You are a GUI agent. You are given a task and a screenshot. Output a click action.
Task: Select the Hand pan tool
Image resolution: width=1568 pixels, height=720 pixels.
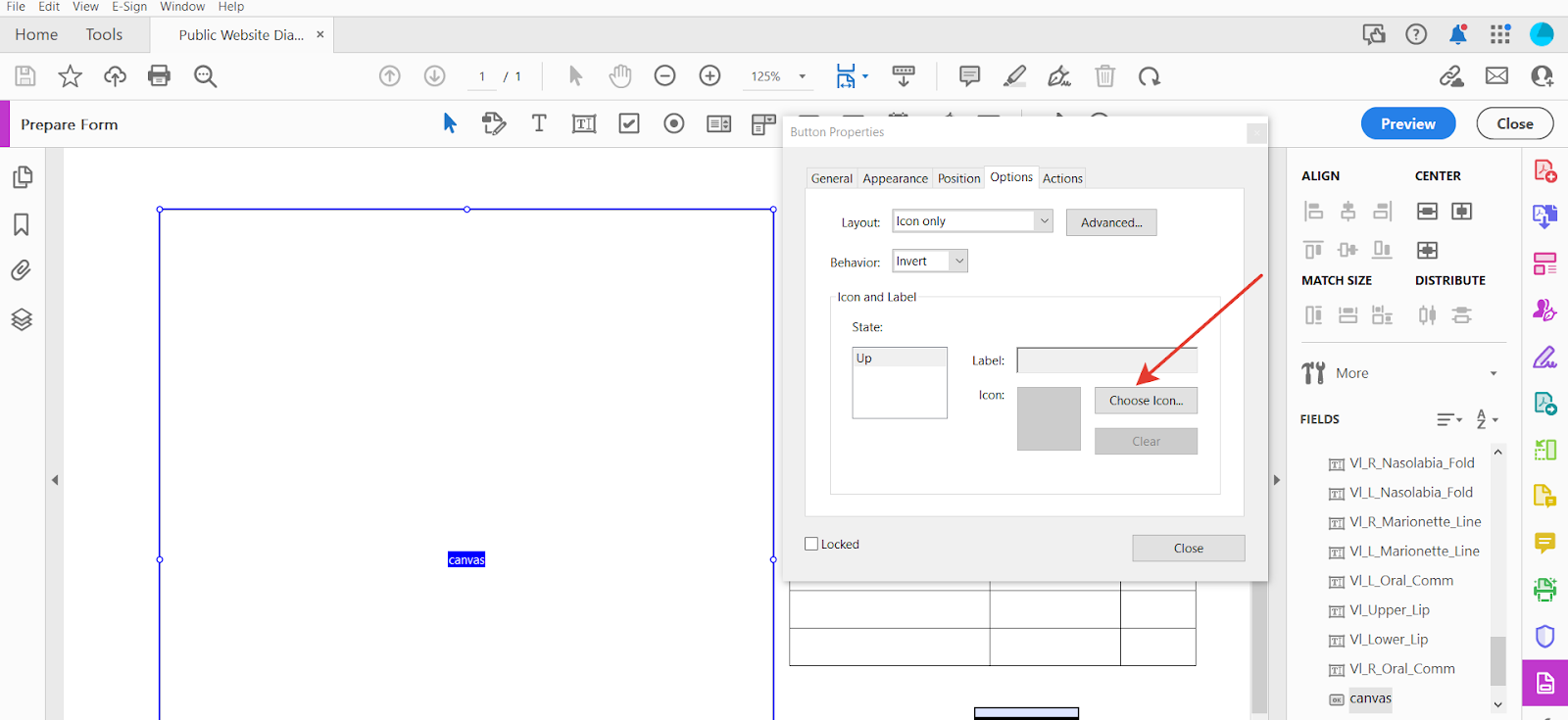pos(619,75)
